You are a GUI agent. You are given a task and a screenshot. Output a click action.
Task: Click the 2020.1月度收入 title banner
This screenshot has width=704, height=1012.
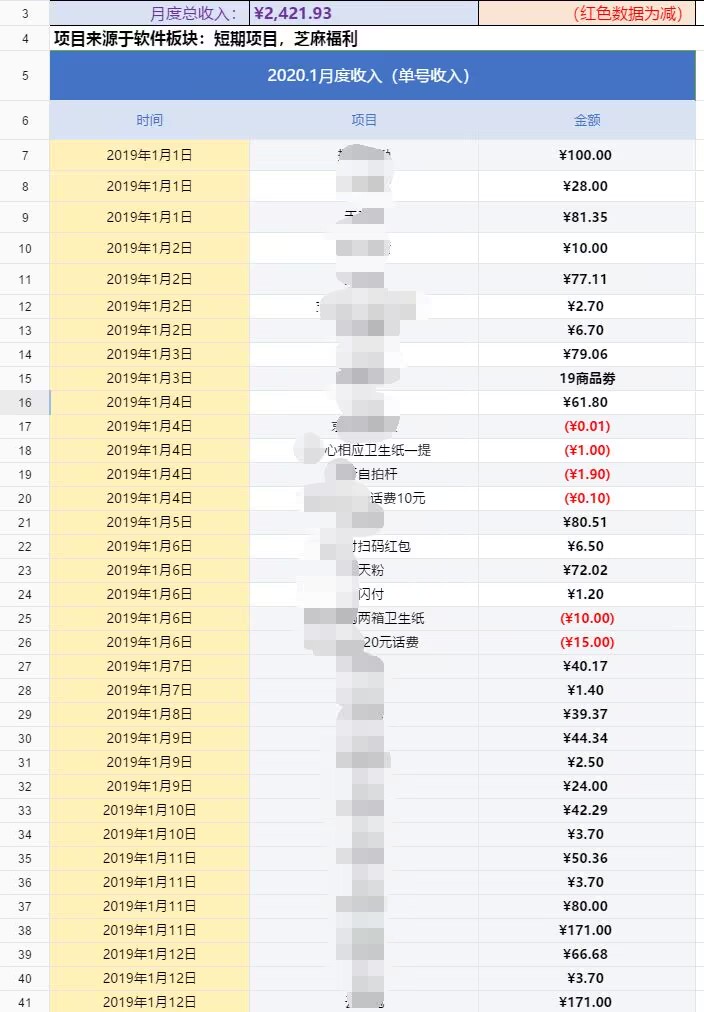372,76
